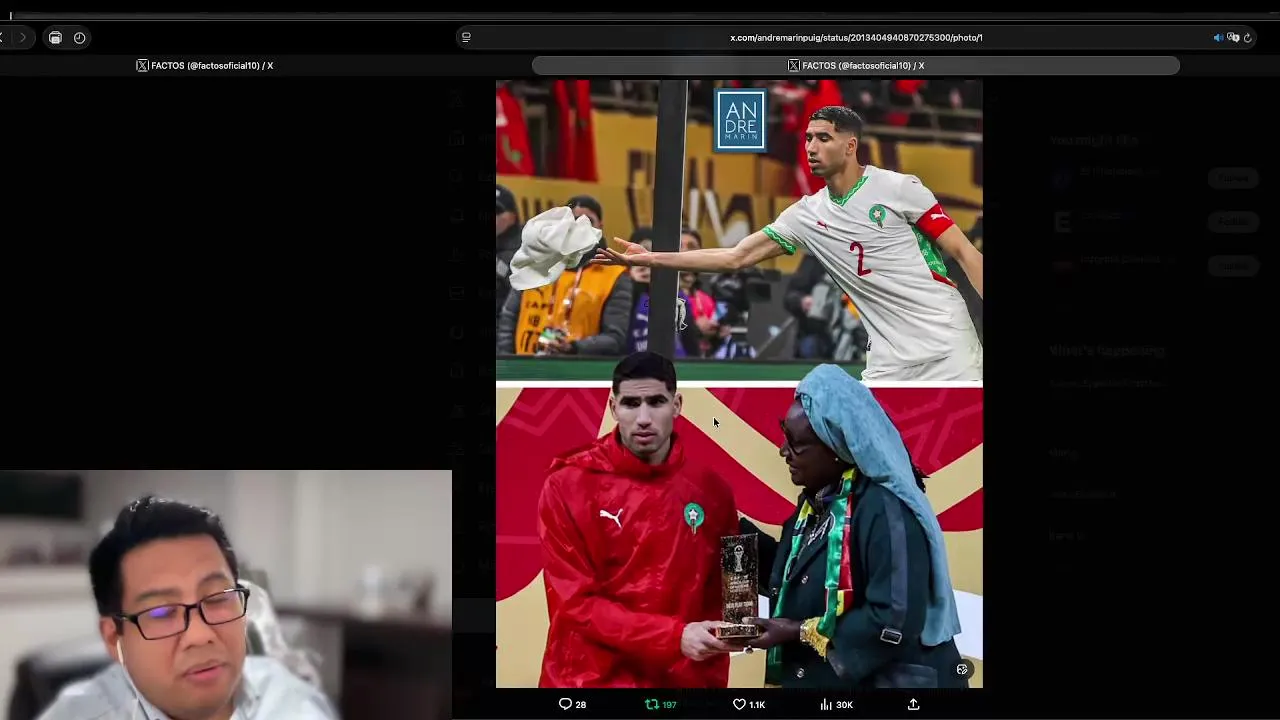Go forward with the browser forward arrow

pyautogui.click(x=22, y=38)
